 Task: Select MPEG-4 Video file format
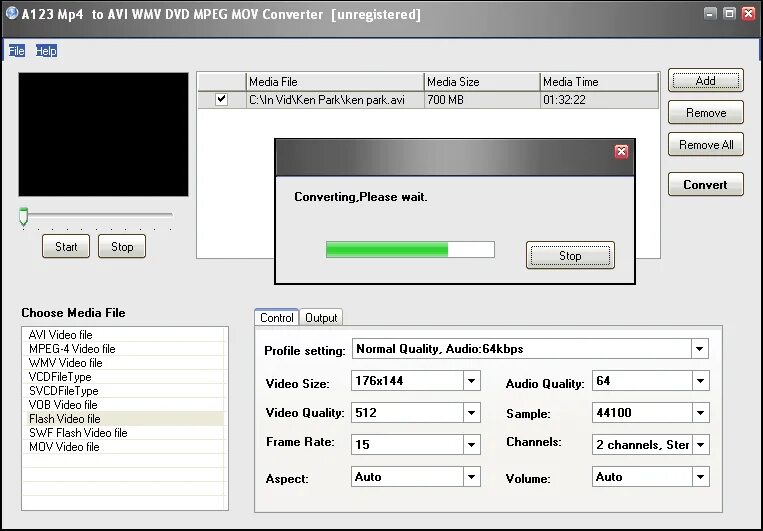pos(123,348)
